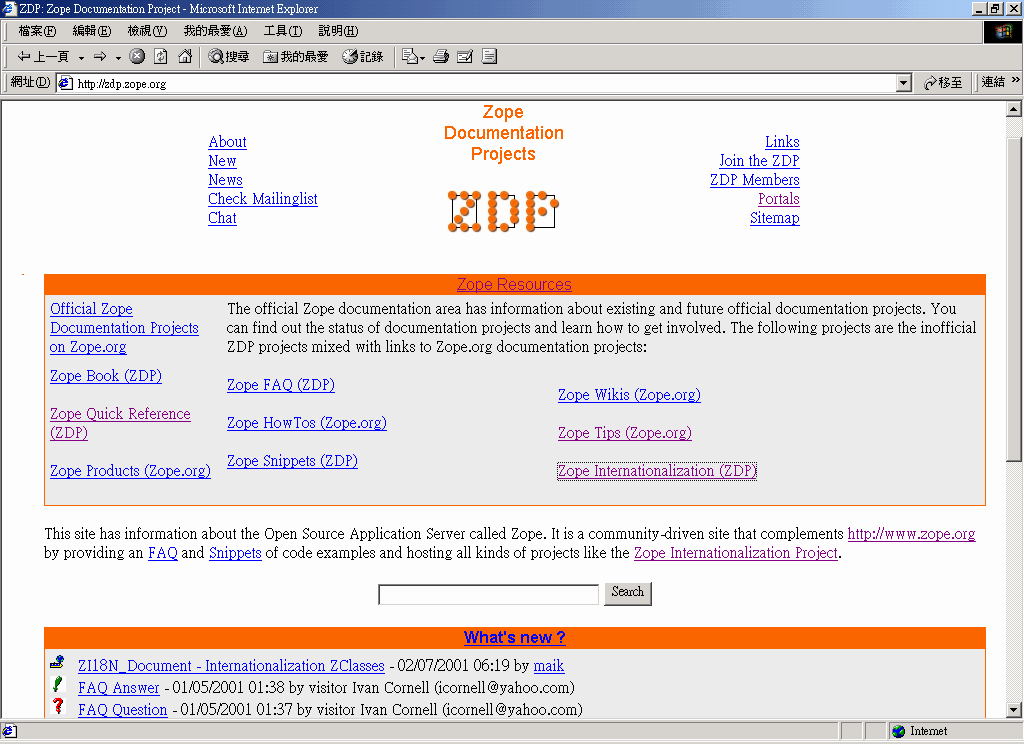1024x744 pixels.
Task: Stop loading the page with Stop icon
Action: [136, 57]
